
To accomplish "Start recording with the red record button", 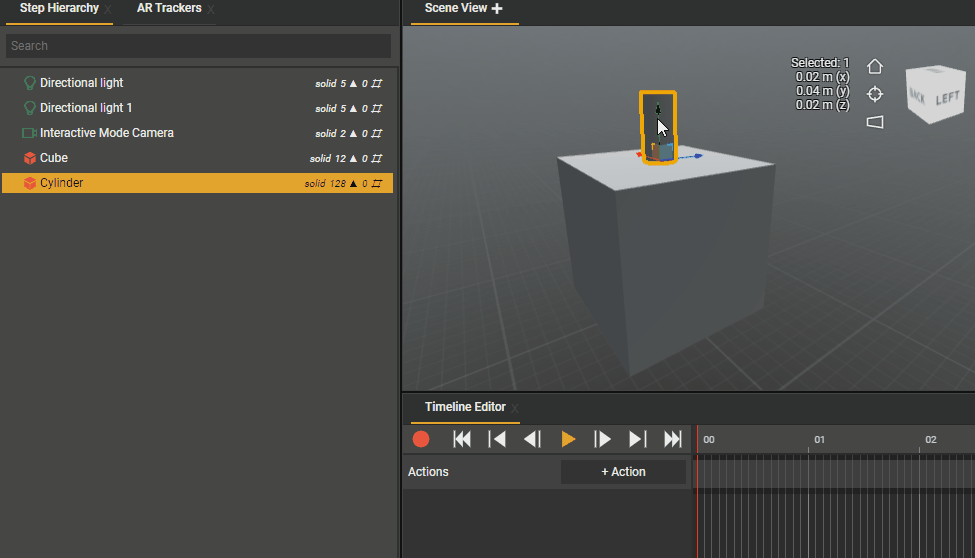I will pos(421,439).
